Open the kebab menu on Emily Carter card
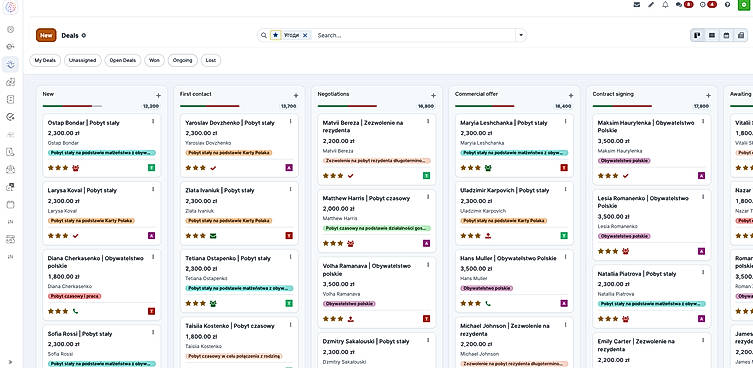This screenshot has width=753, height=368. click(703, 340)
